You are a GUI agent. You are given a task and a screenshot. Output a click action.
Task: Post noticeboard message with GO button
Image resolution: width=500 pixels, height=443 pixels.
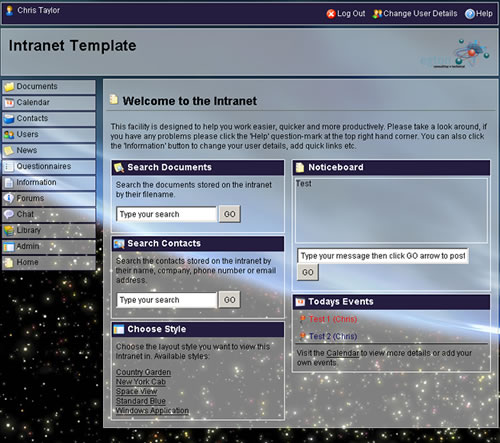tap(307, 272)
